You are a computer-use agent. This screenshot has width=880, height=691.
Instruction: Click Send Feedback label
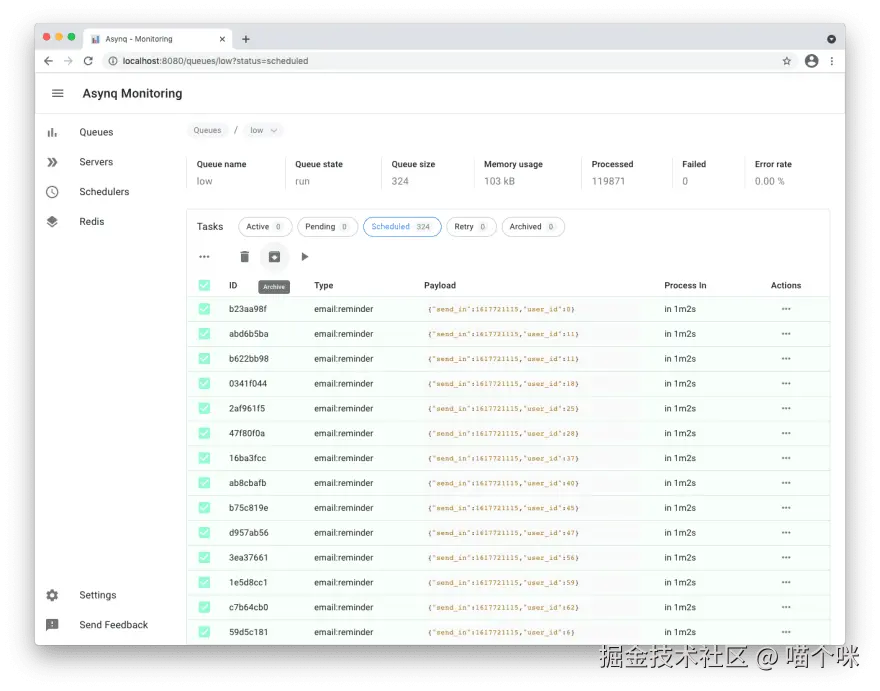113,625
